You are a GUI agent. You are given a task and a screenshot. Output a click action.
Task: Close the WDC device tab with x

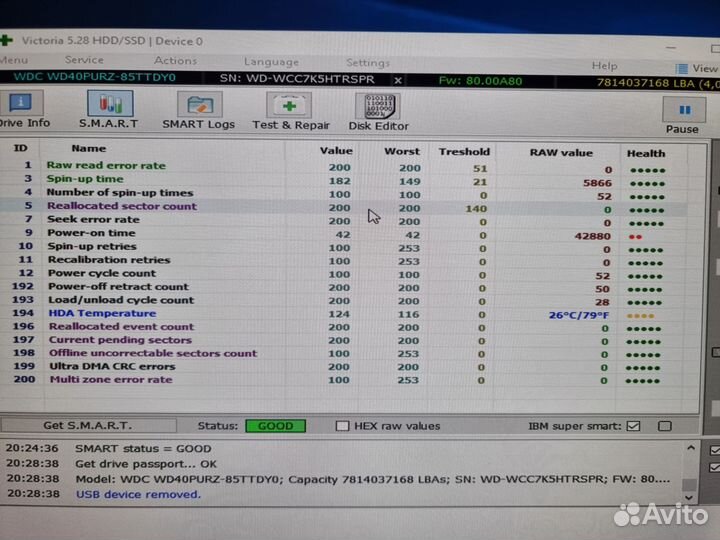click(398, 80)
